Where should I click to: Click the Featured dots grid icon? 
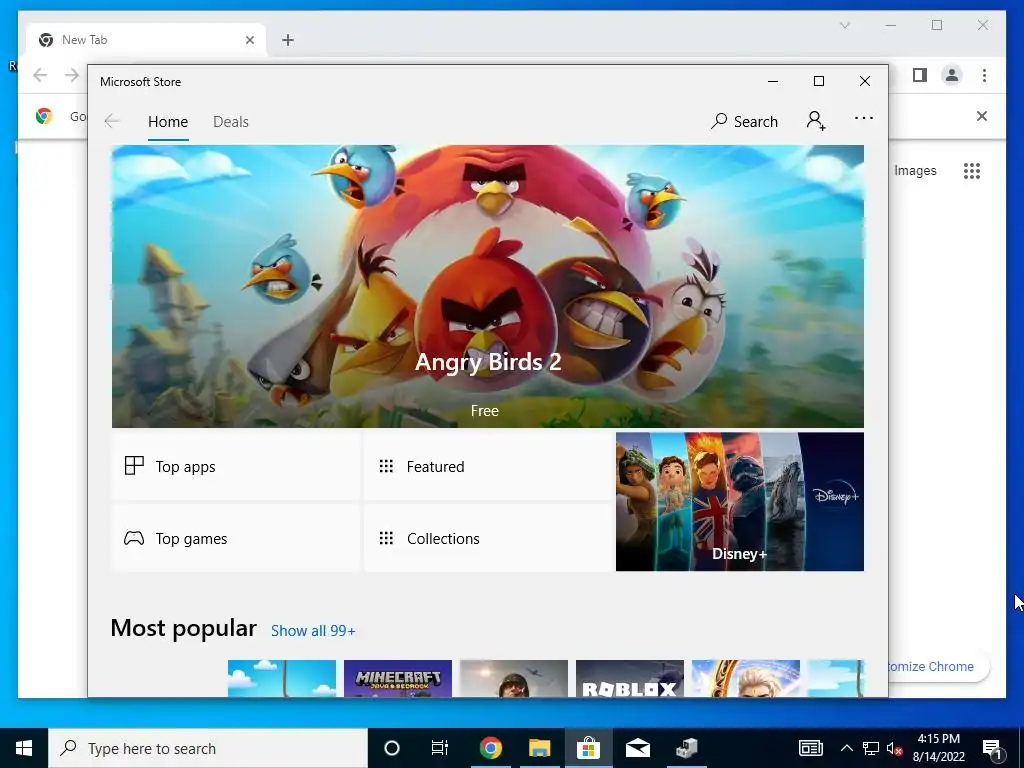(386, 466)
